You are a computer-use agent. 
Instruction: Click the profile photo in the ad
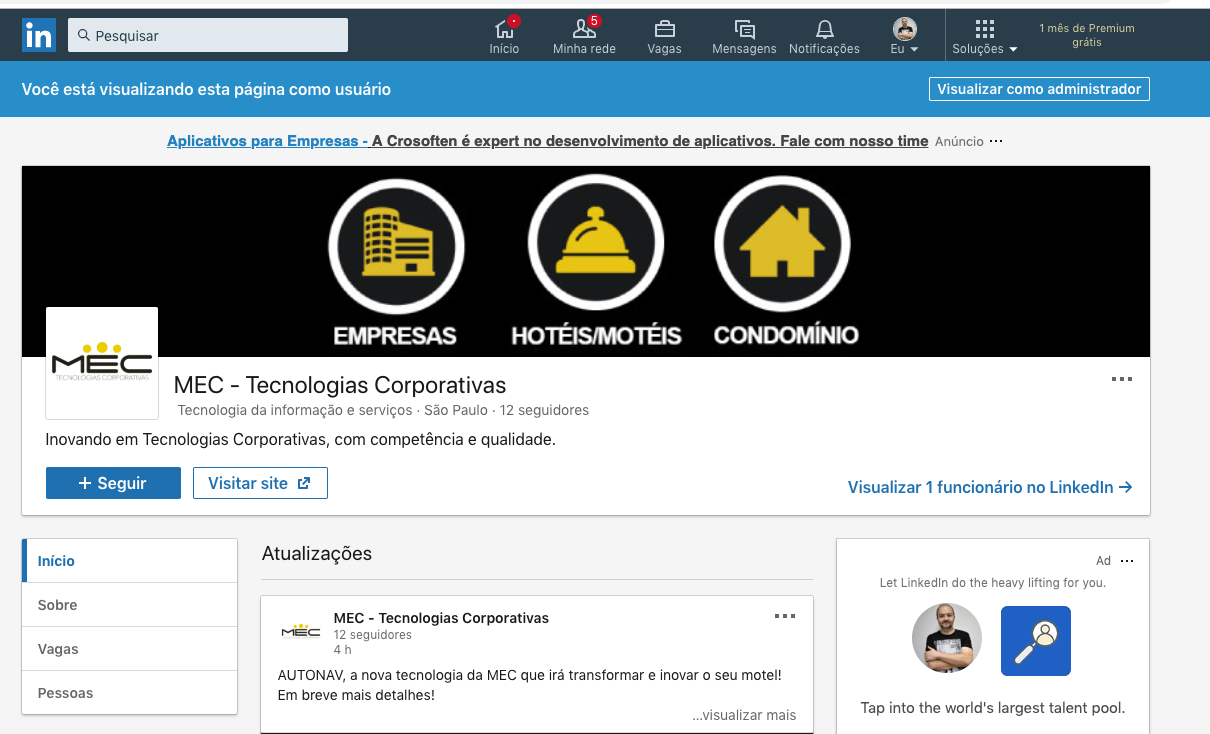pos(947,638)
